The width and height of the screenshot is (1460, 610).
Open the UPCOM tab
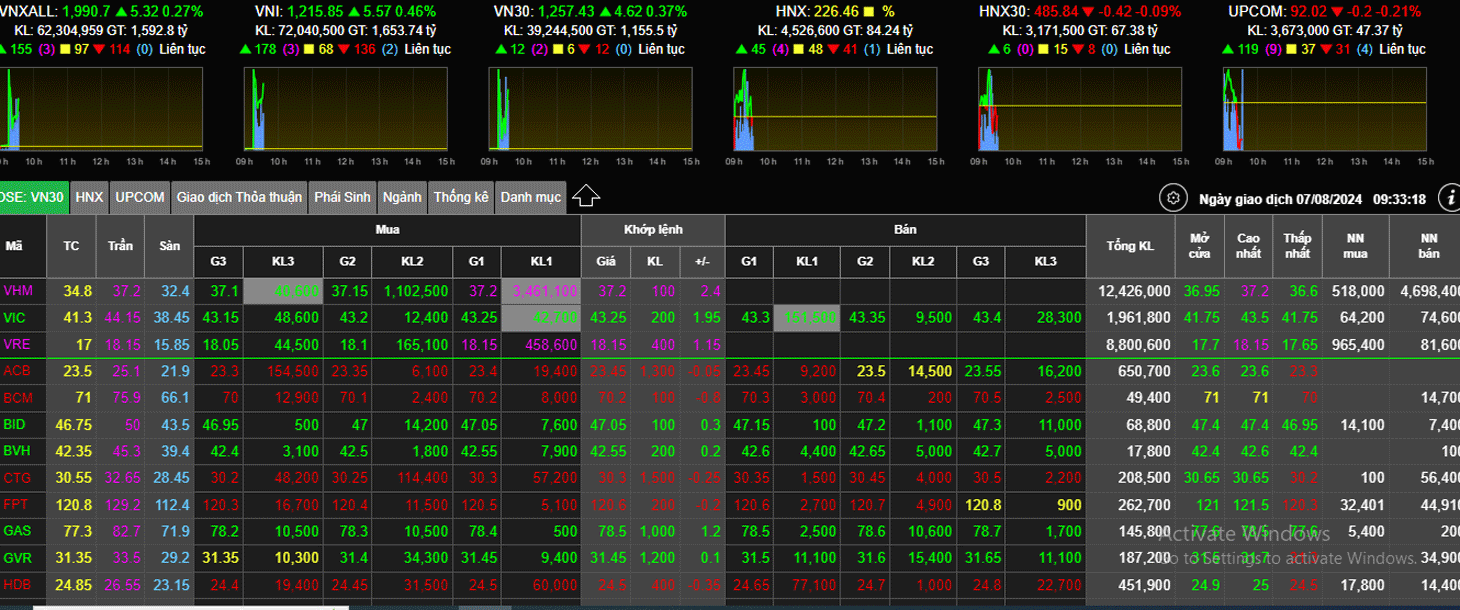(x=139, y=197)
